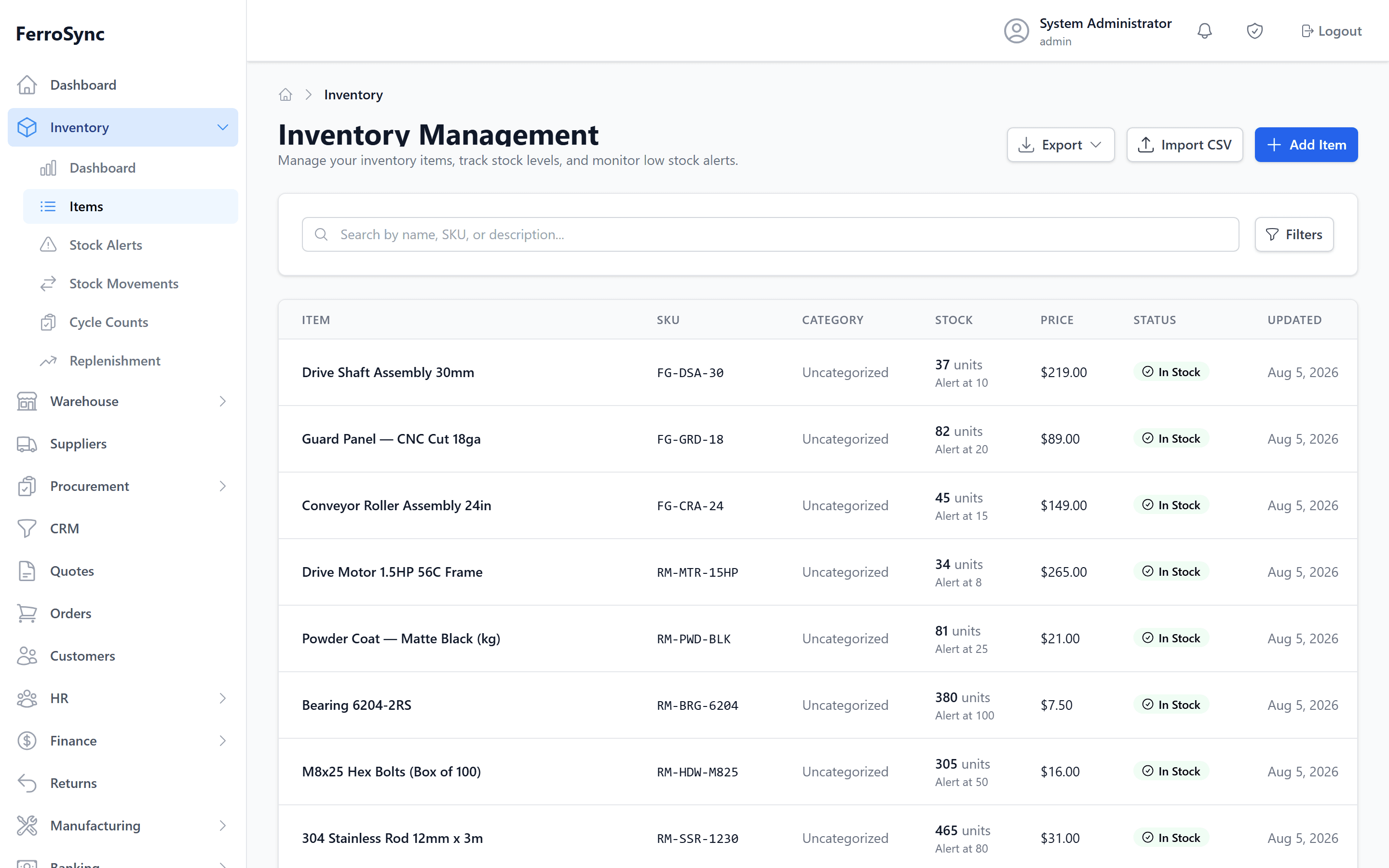
Task: Click the Orders shopping cart icon
Action: (27, 613)
